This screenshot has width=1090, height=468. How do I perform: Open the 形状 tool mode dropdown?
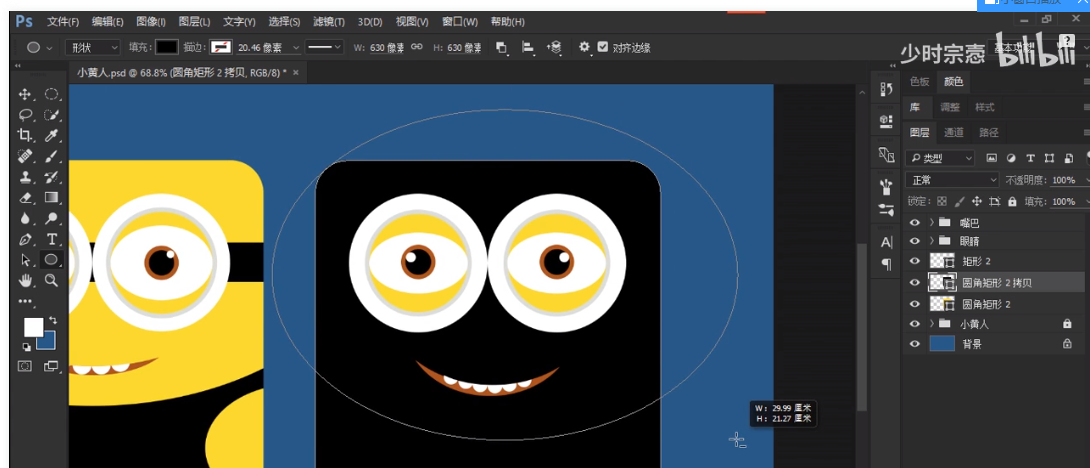coord(92,47)
